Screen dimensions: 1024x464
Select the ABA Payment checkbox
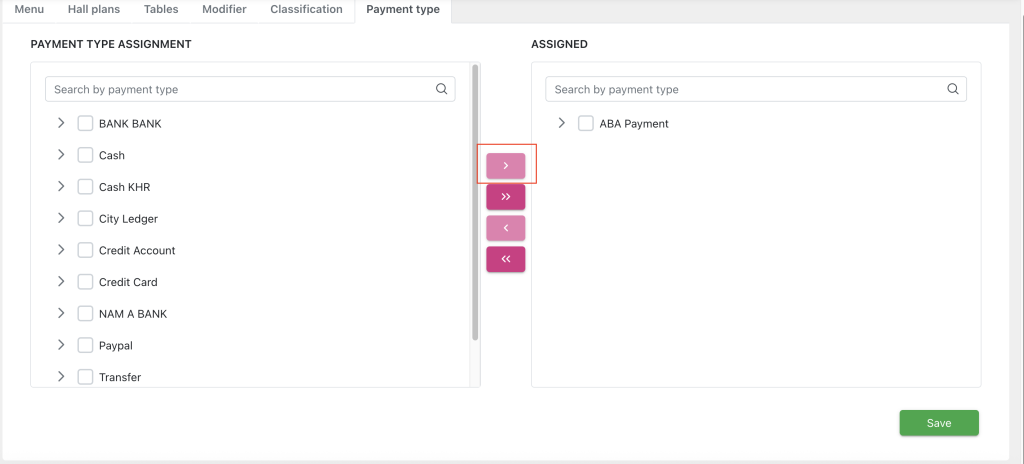tap(586, 124)
